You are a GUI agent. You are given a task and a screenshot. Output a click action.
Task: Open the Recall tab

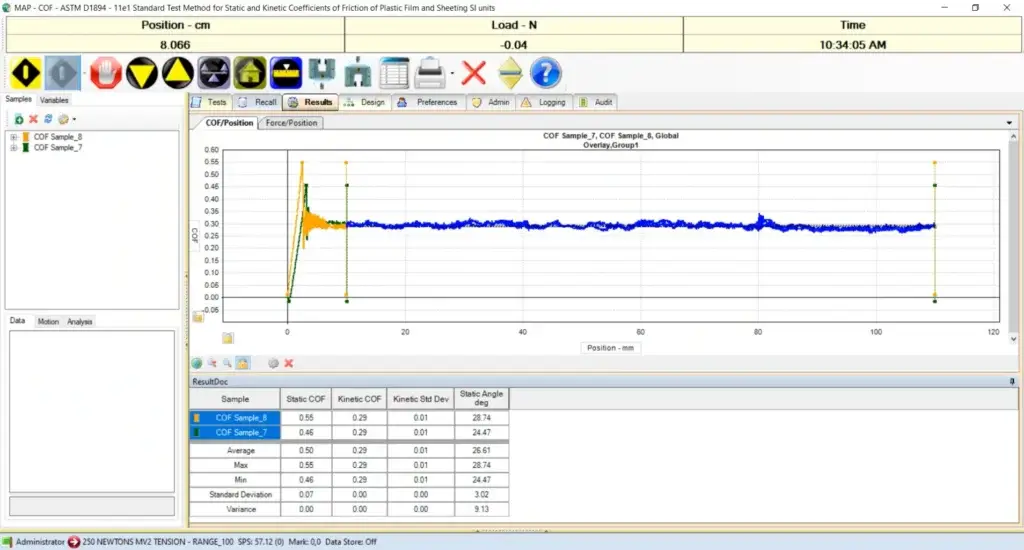[258, 102]
